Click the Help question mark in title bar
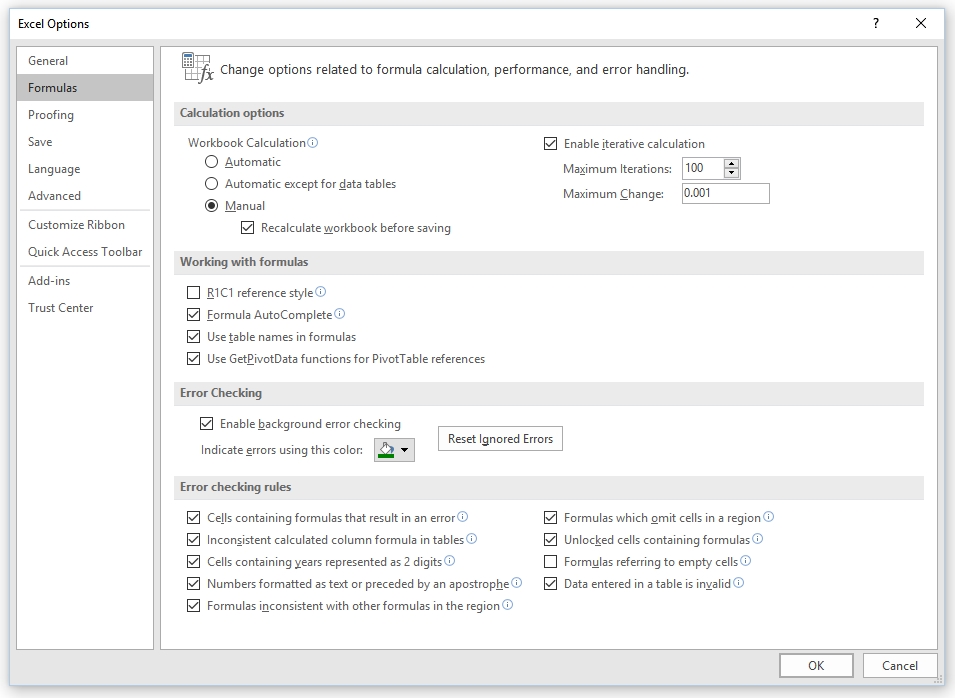 pyautogui.click(x=876, y=23)
